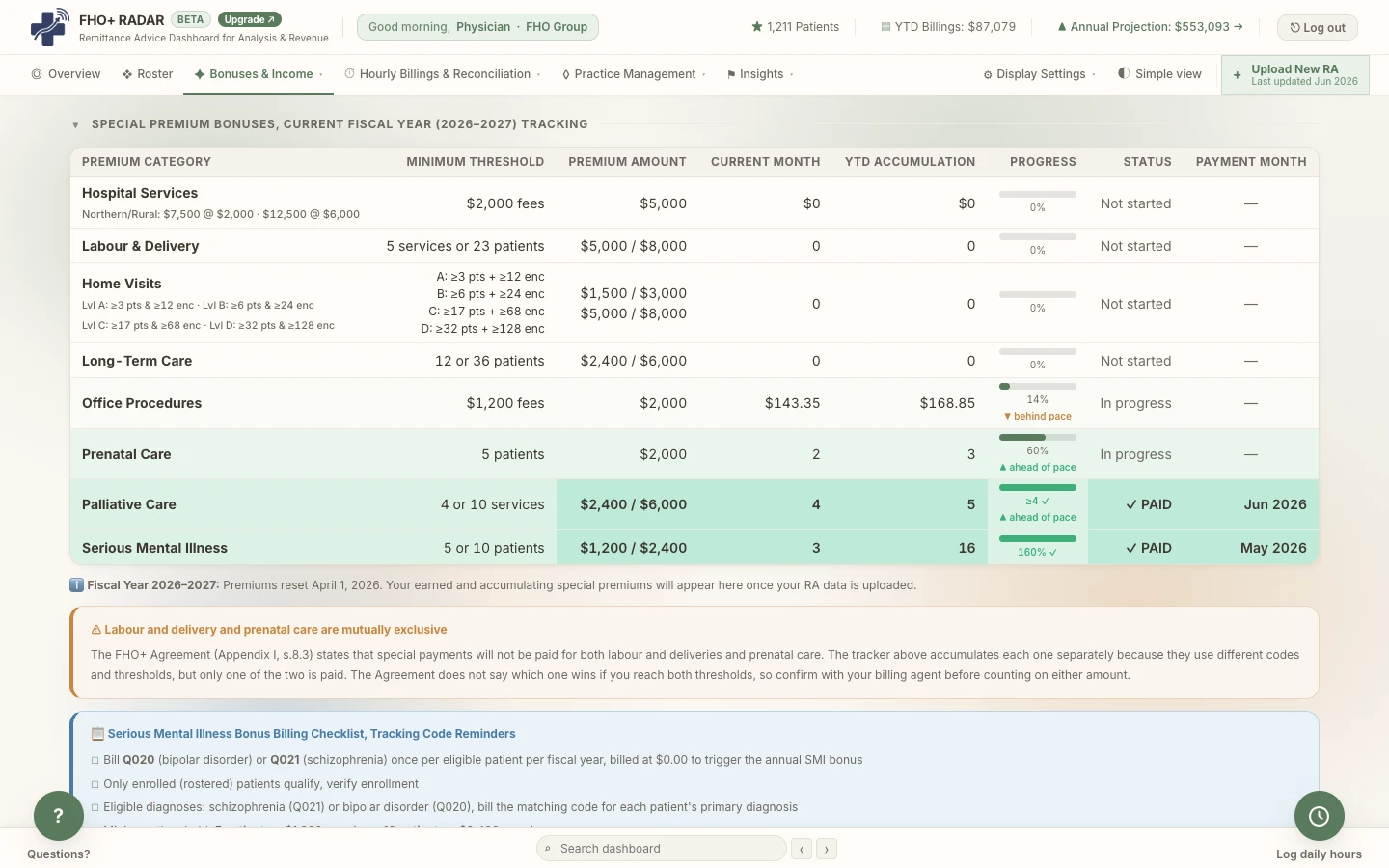The width and height of the screenshot is (1389, 868).
Task: Click the Good morning Physician FHO Group pill
Action: tap(477, 27)
